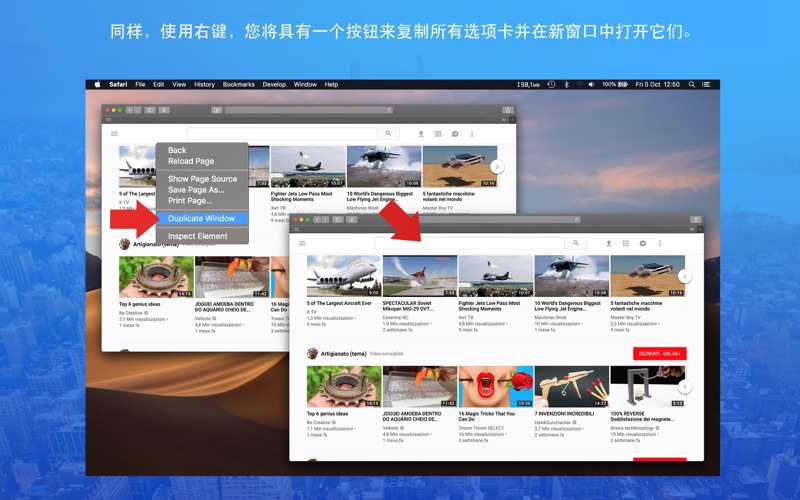Click YouTube upload icon in front window
The image size is (800, 500).
pos(609,243)
